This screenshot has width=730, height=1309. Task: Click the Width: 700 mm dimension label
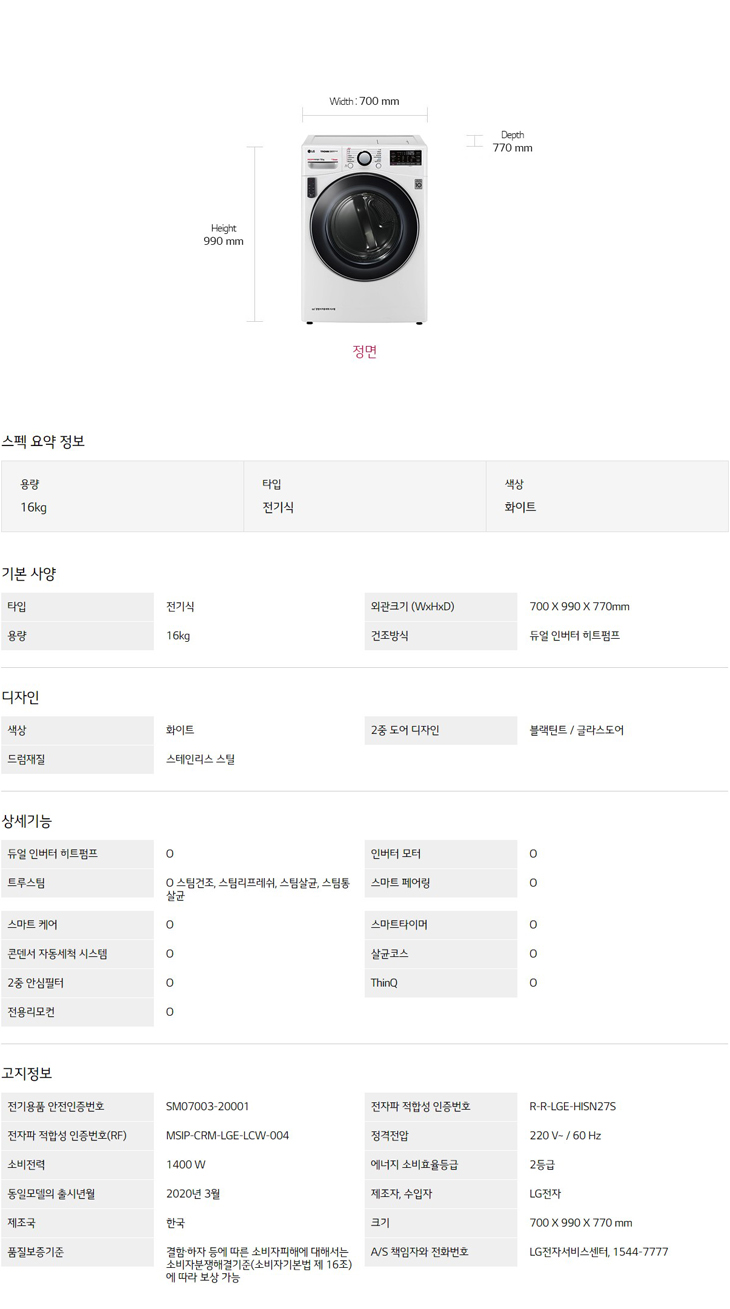pyautogui.click(x=364, y=101)
